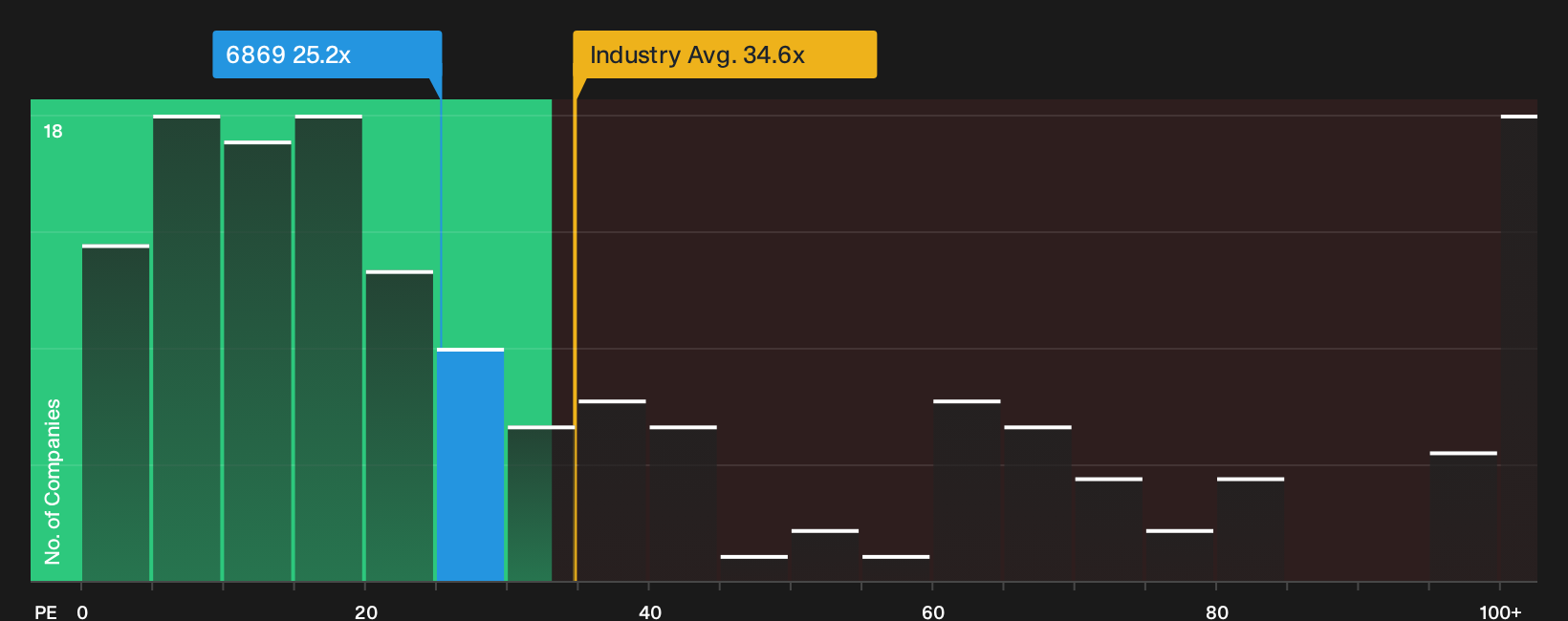Click the histogram bar for PE 65-70
Image resolution: width=1568 pixels, height=621 pixels.
tap(1037, 503)
